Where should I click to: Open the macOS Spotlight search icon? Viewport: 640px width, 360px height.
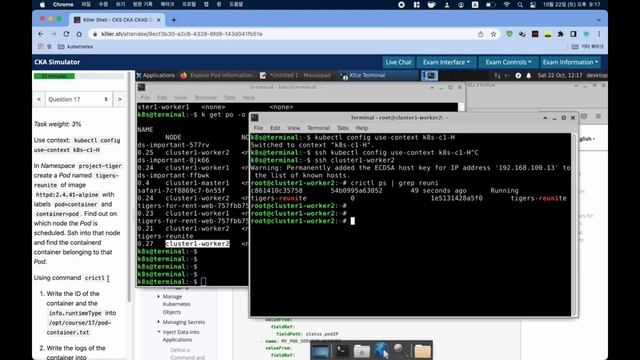(520, 5)
